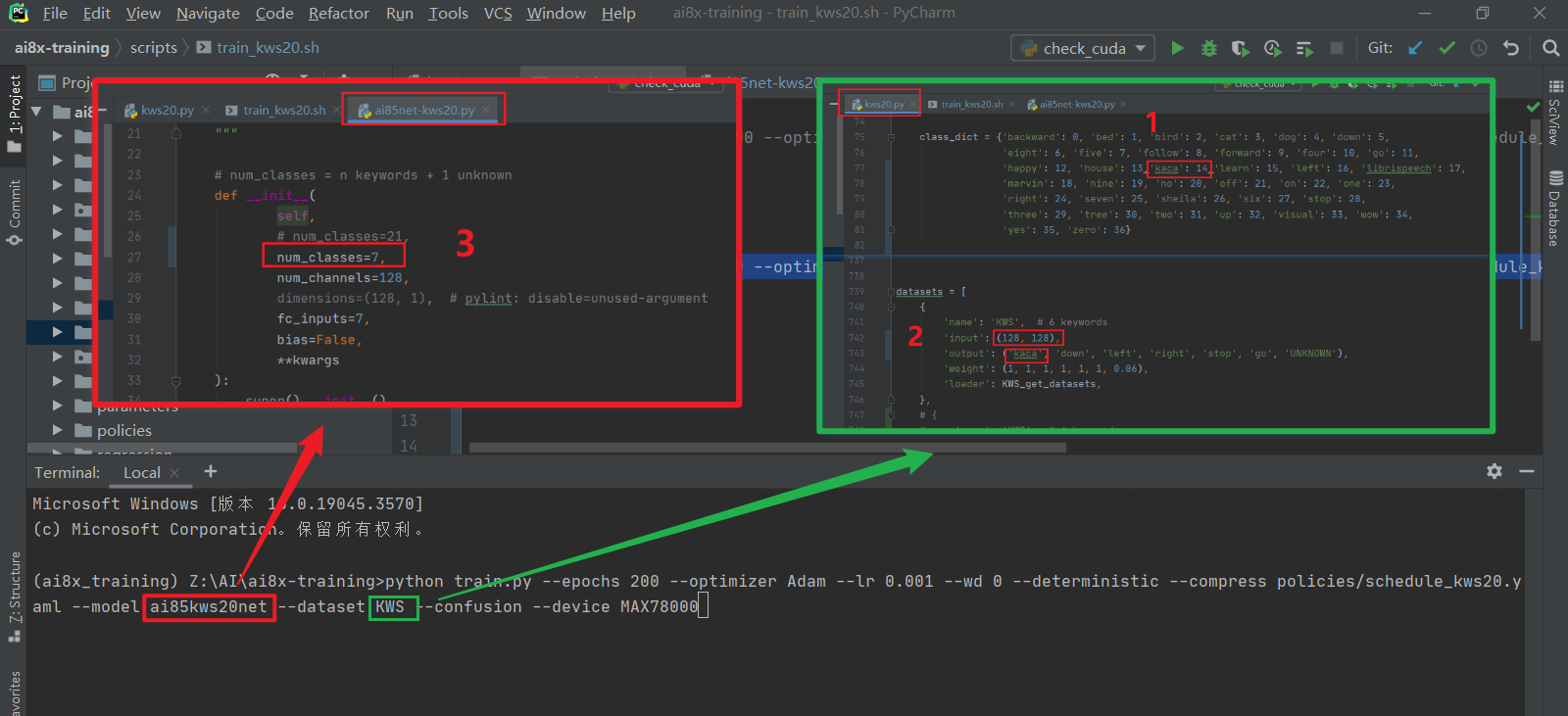Toggle the Commit tool window
The image size is (1568, 716).
pyautogui.click(x=14, y=212)
